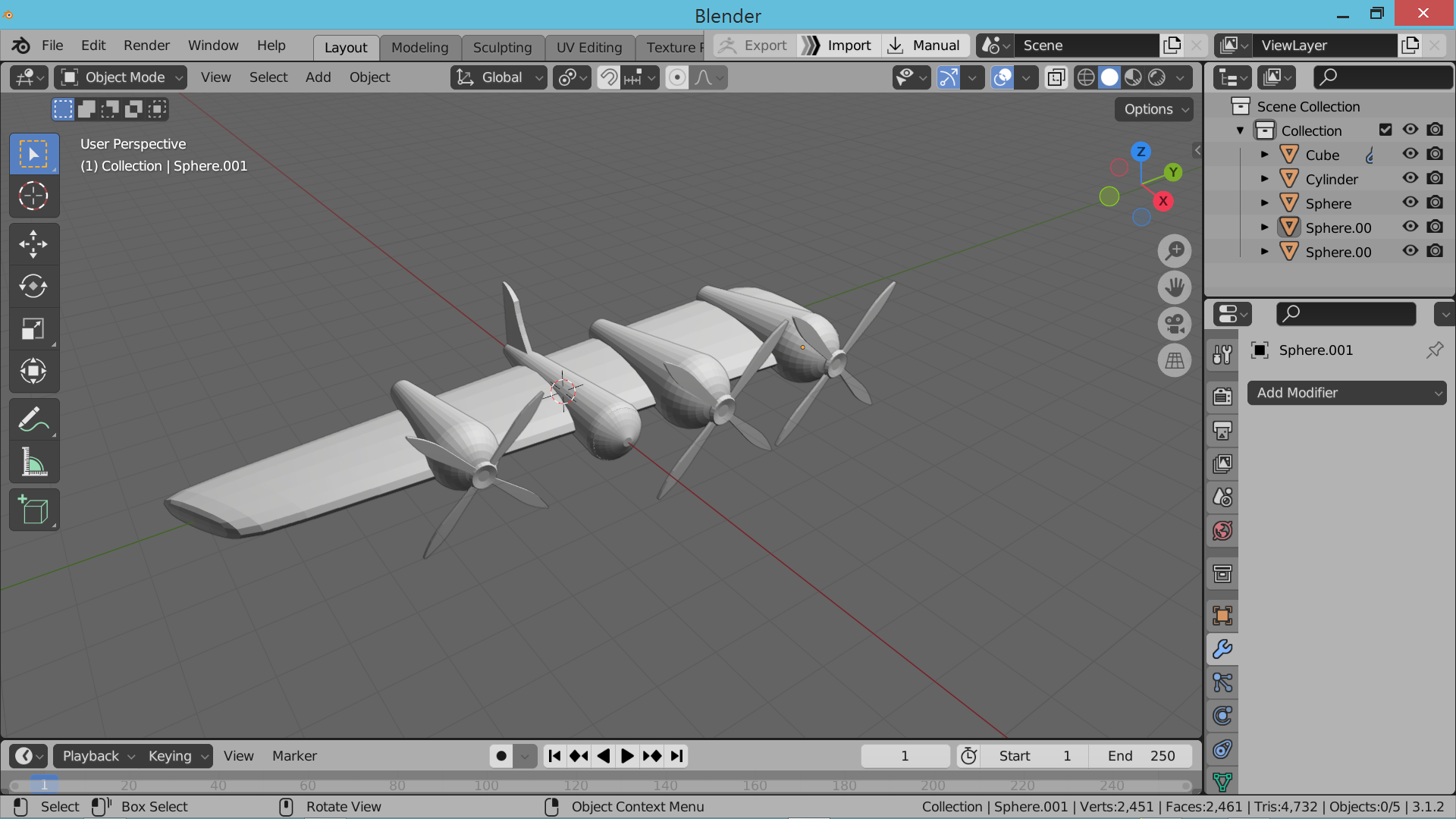Select the Move tool in the toolbar
The width and height of the screenshot is (1456, 819).
tap(33, 244)
